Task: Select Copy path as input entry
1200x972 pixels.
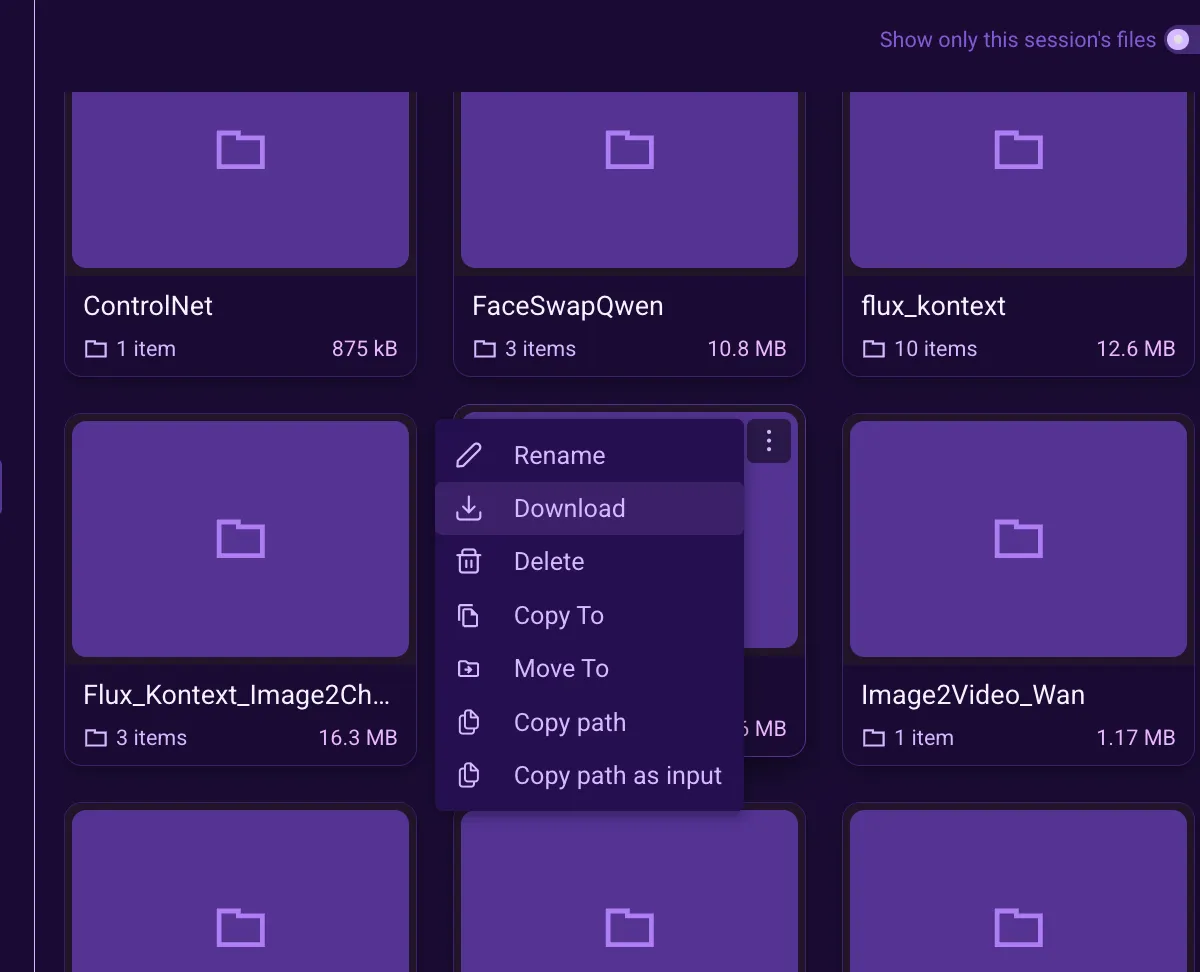Action: [x=589, y=776]
